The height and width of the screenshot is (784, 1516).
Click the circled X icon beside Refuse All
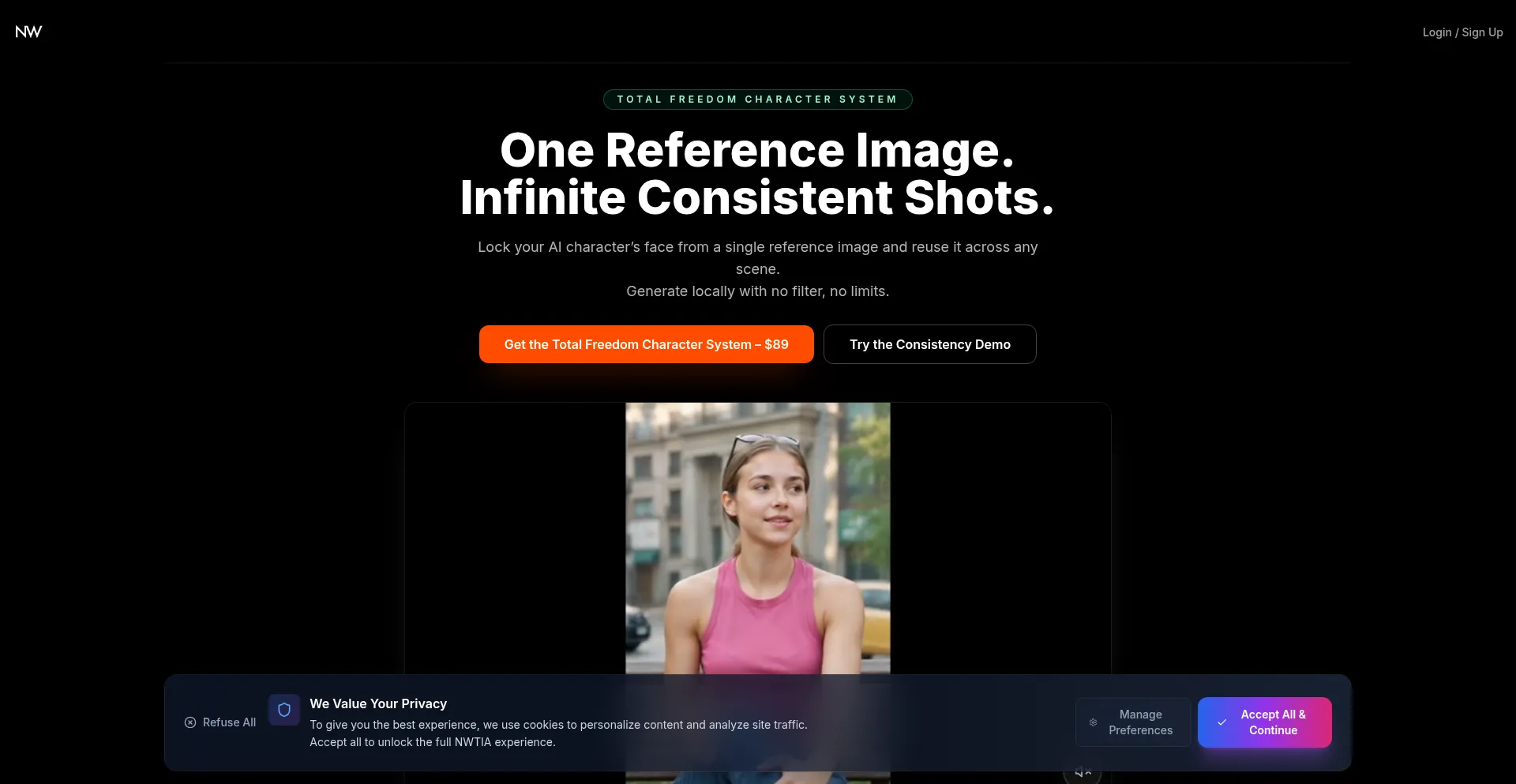(190, 722)
